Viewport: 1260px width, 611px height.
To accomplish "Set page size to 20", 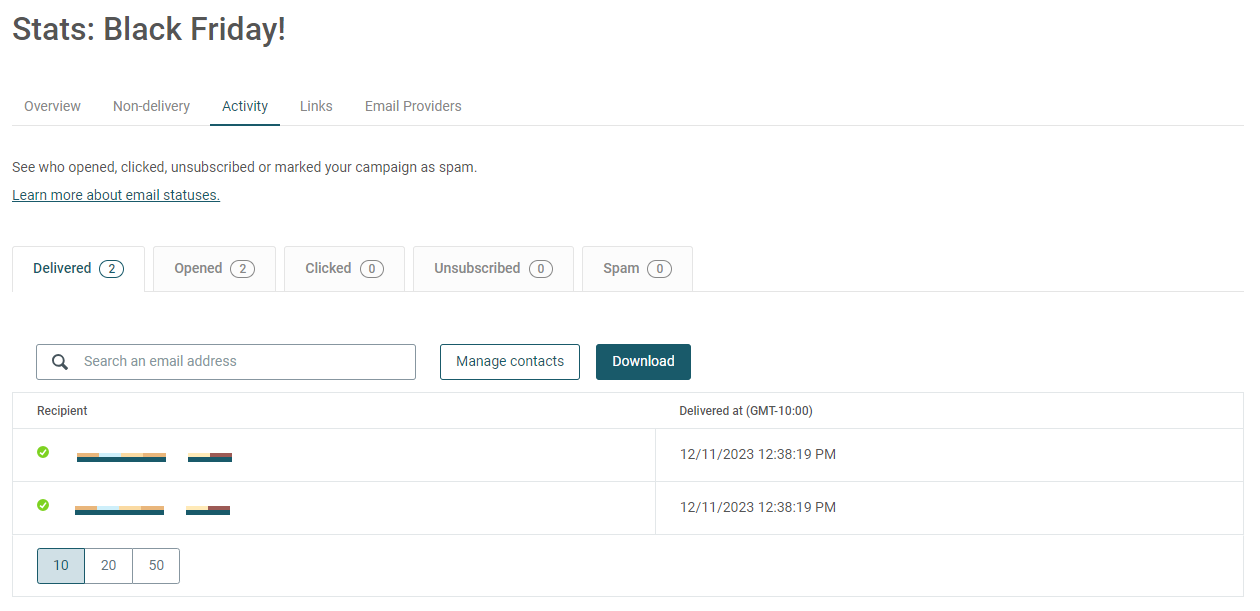I will tap(108, 566).
